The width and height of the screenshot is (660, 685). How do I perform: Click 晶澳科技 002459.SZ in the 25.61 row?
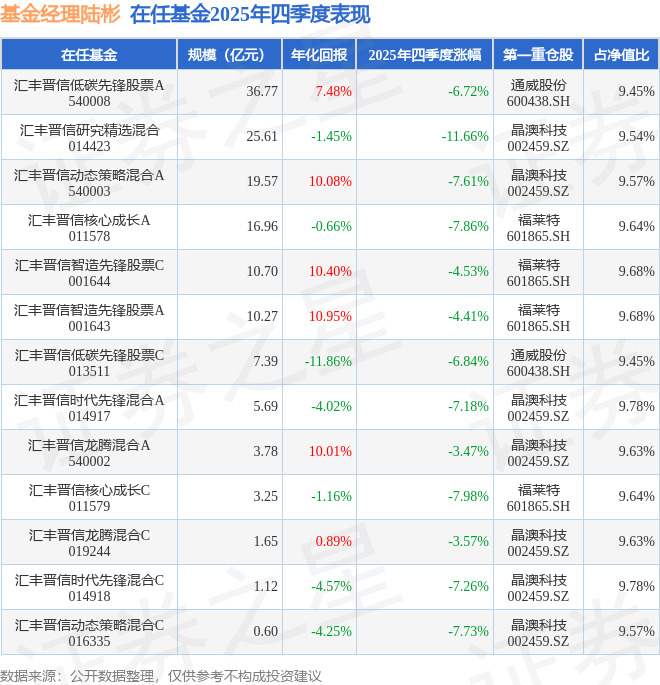click(x=538, y=138)
